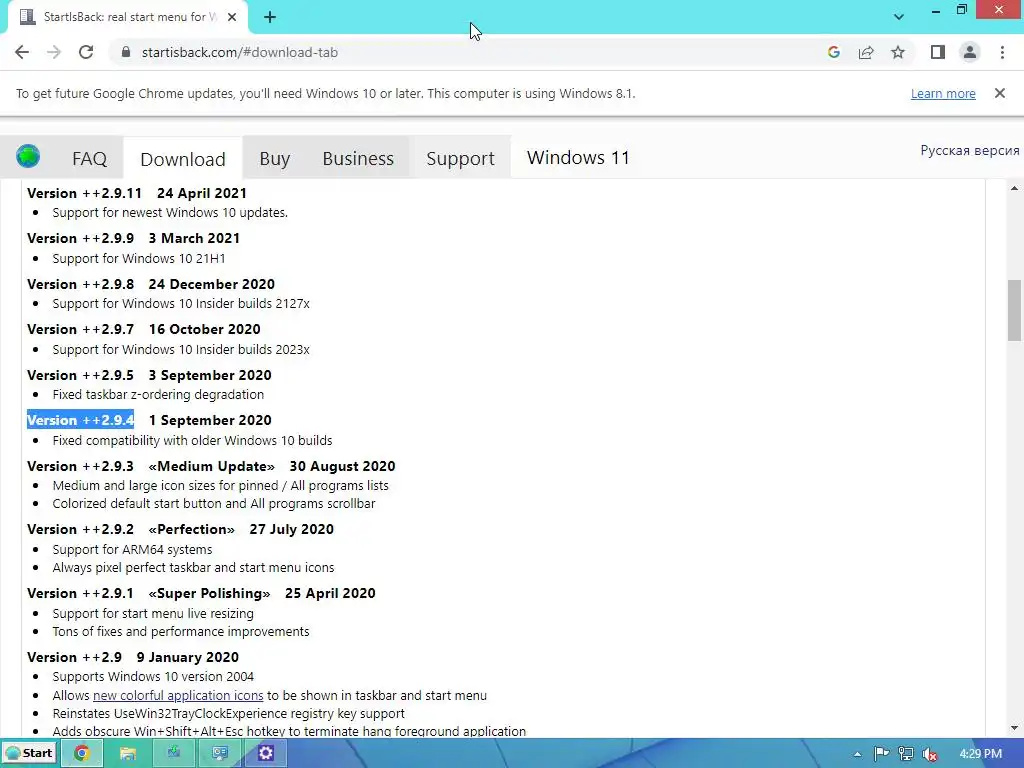The image size is (1024, 768).
Task: Click the Chrome taskbar icon
Action: coord(82,753)
